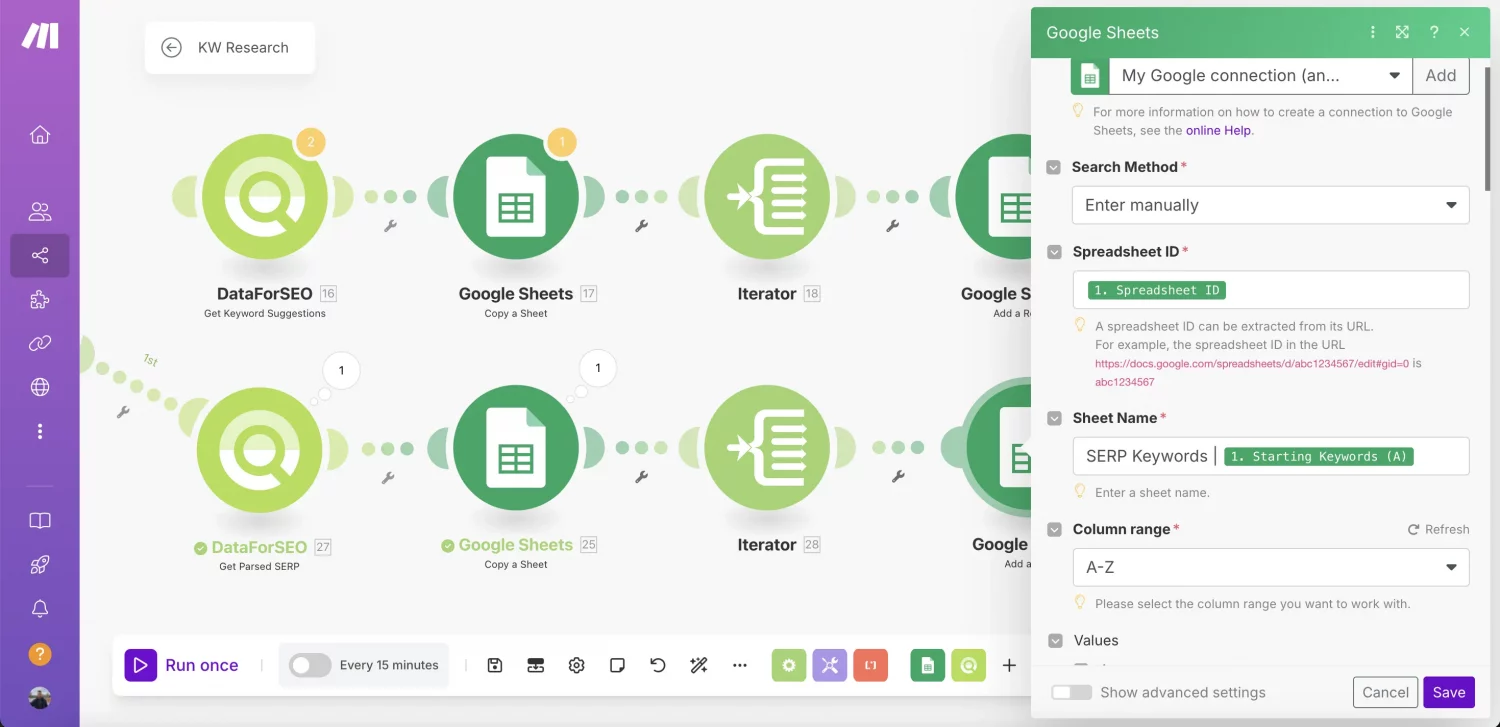Open DataForSEO Get Keyword Suggestions module
This screenshot has height=727, width=1500.
coord(265,197)
